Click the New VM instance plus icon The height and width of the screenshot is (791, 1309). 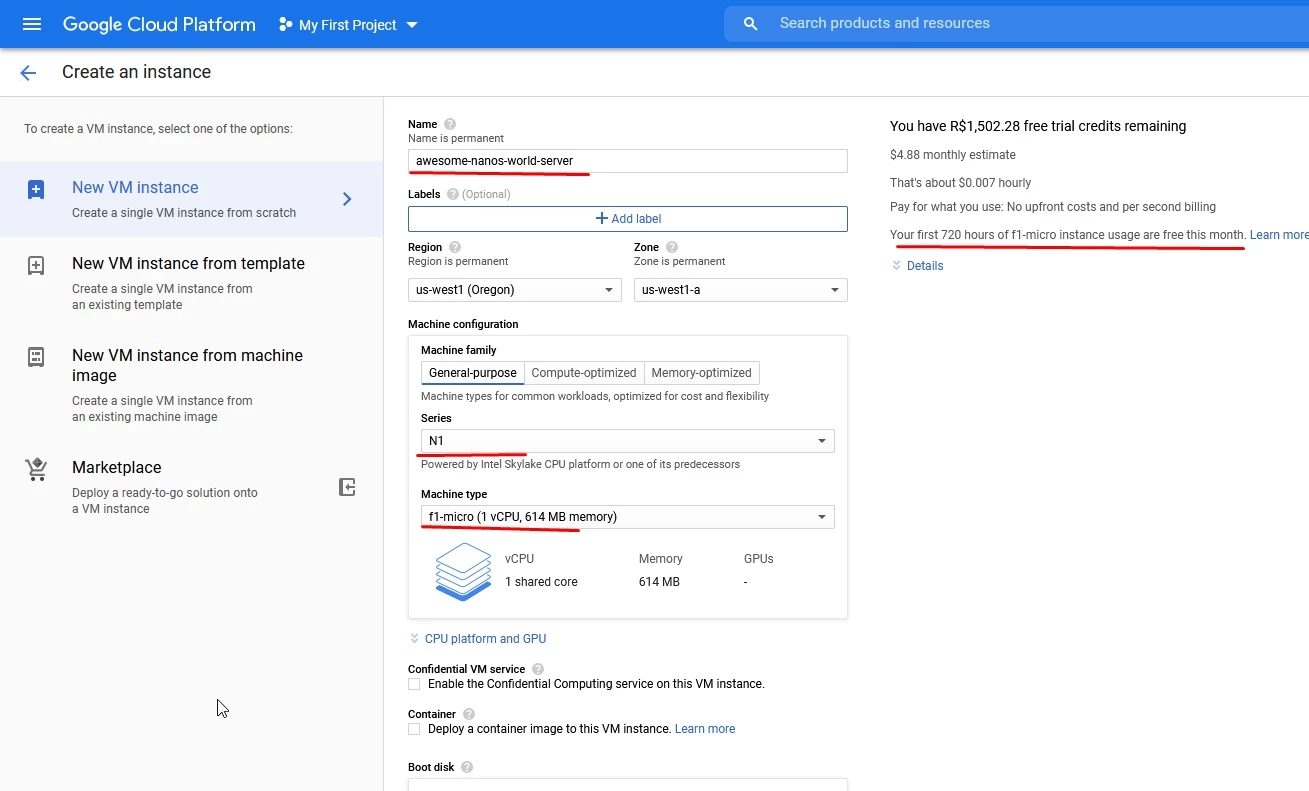pos(36,190)
